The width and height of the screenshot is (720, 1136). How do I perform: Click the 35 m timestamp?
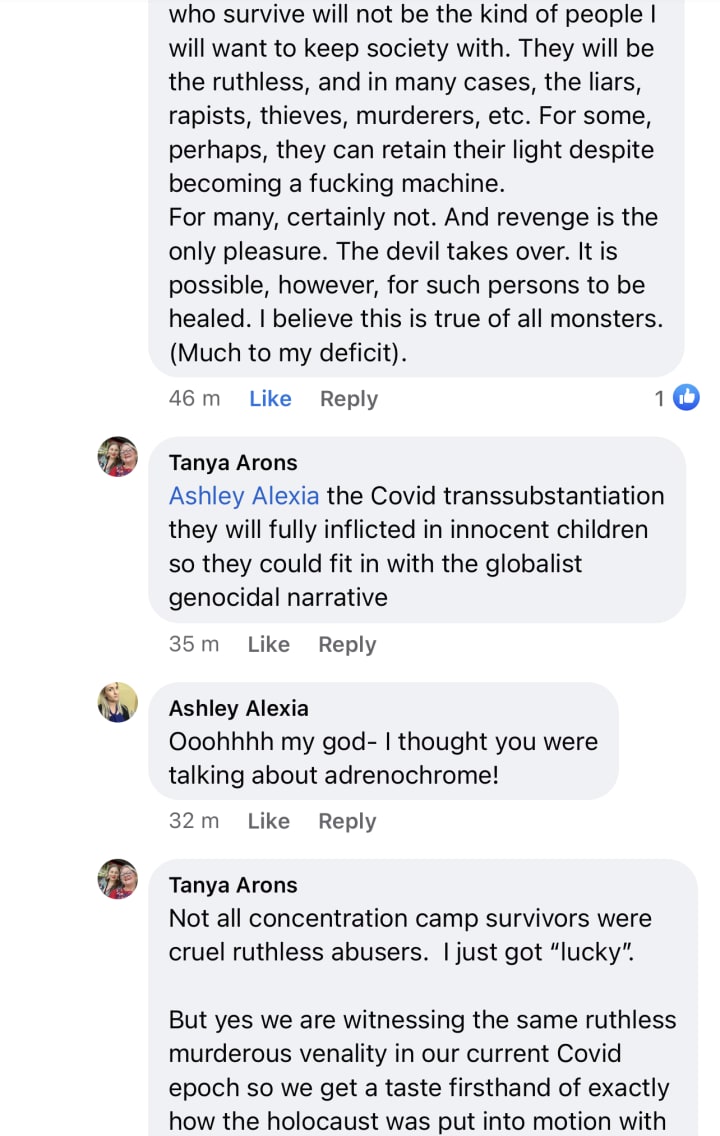pyautogui.click(x=194, y=644)
